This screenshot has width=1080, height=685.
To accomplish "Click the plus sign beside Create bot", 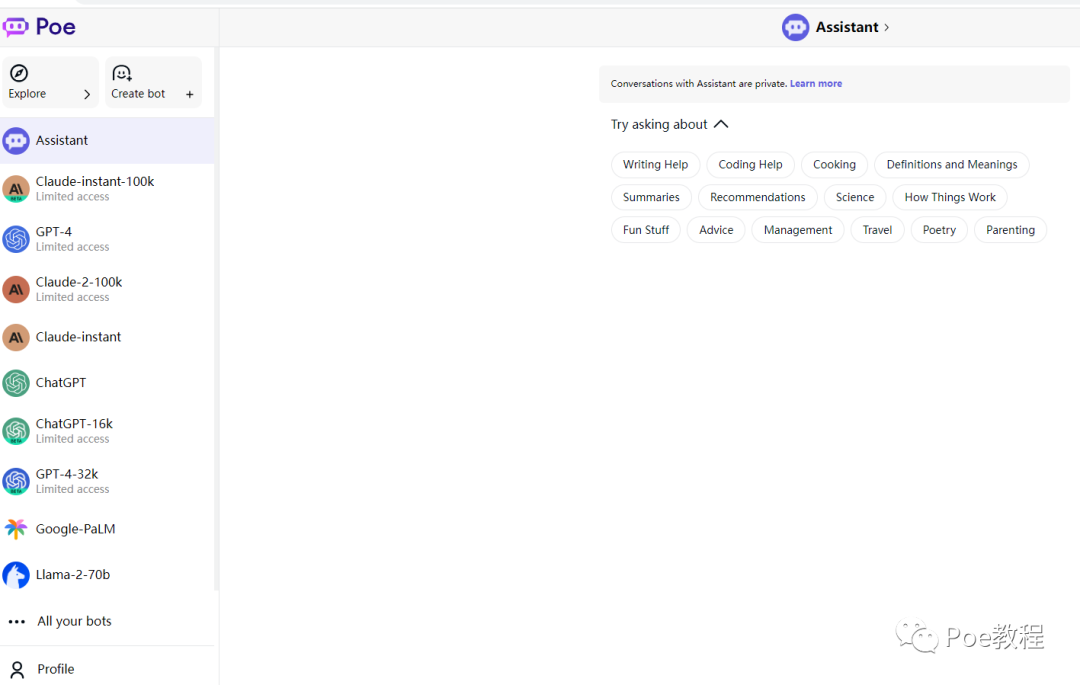I will (x=189, y=94).
